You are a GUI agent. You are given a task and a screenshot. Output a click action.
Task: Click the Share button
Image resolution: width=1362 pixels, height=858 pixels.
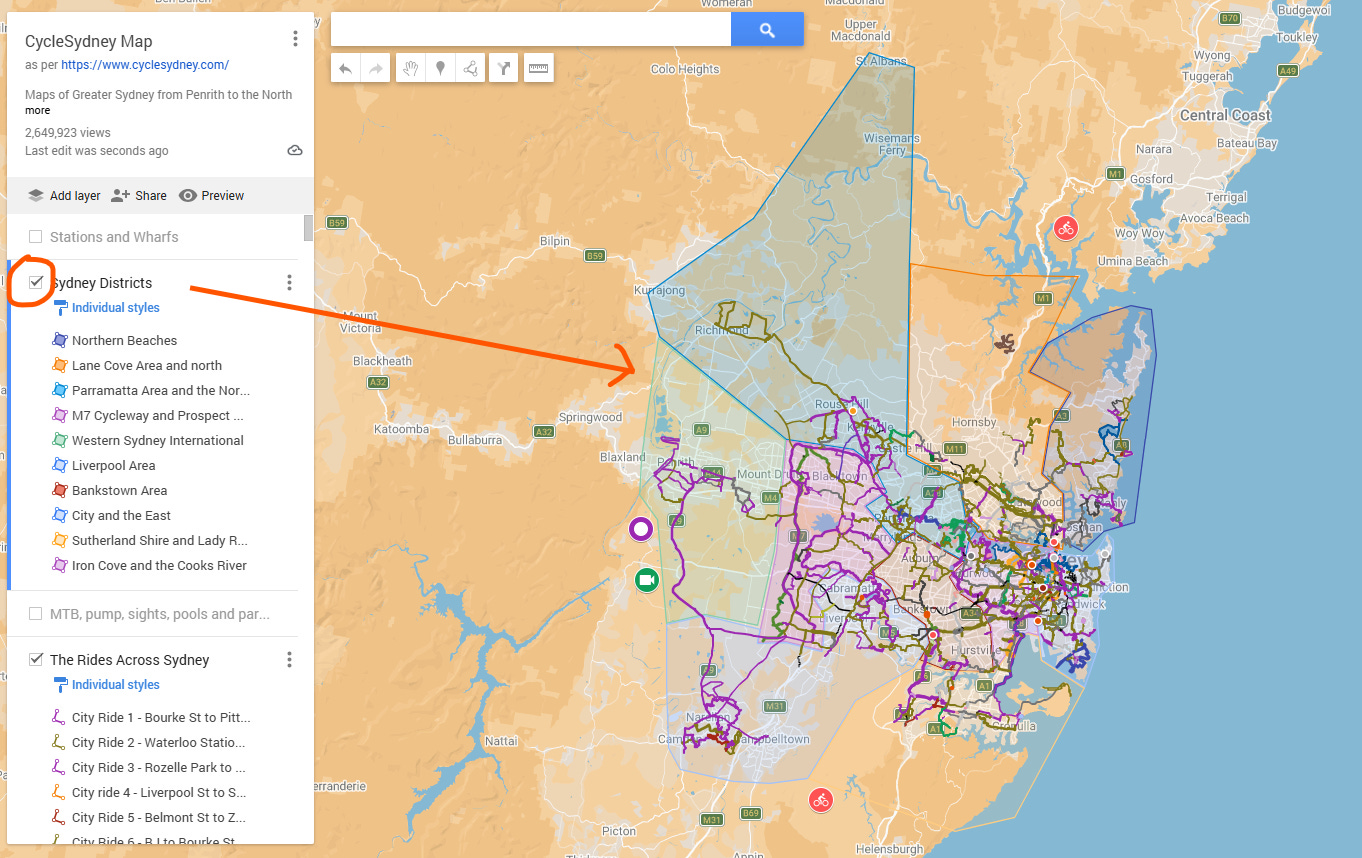click(x=139, y=196)
